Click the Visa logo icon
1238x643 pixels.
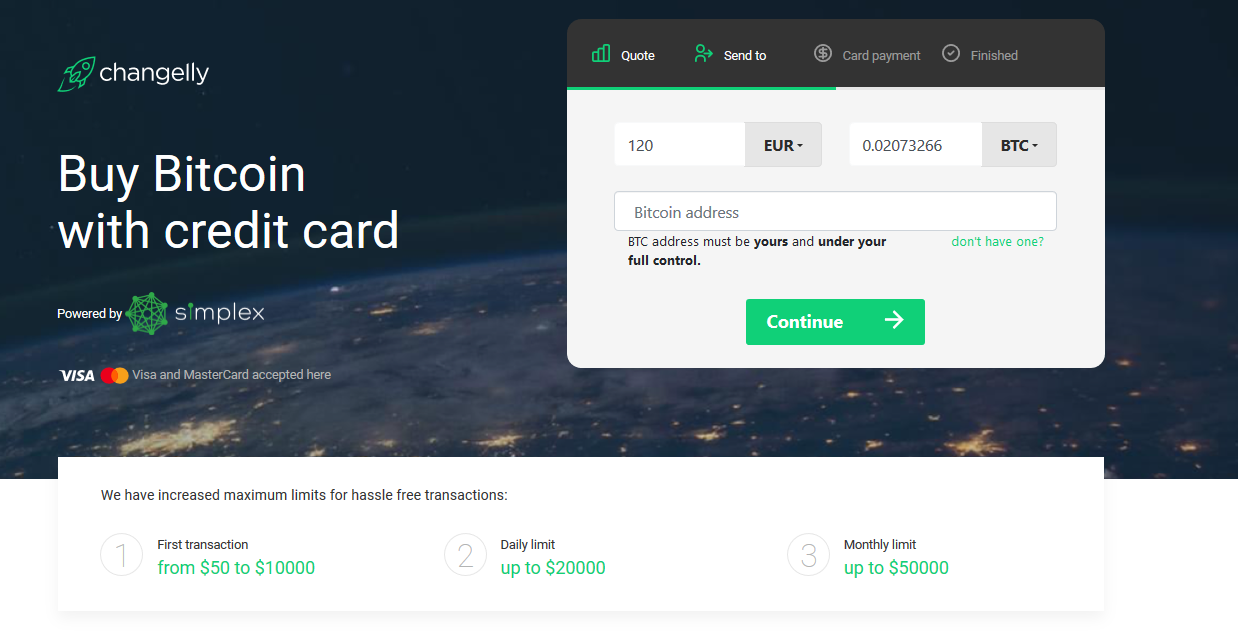click(77, 375)
